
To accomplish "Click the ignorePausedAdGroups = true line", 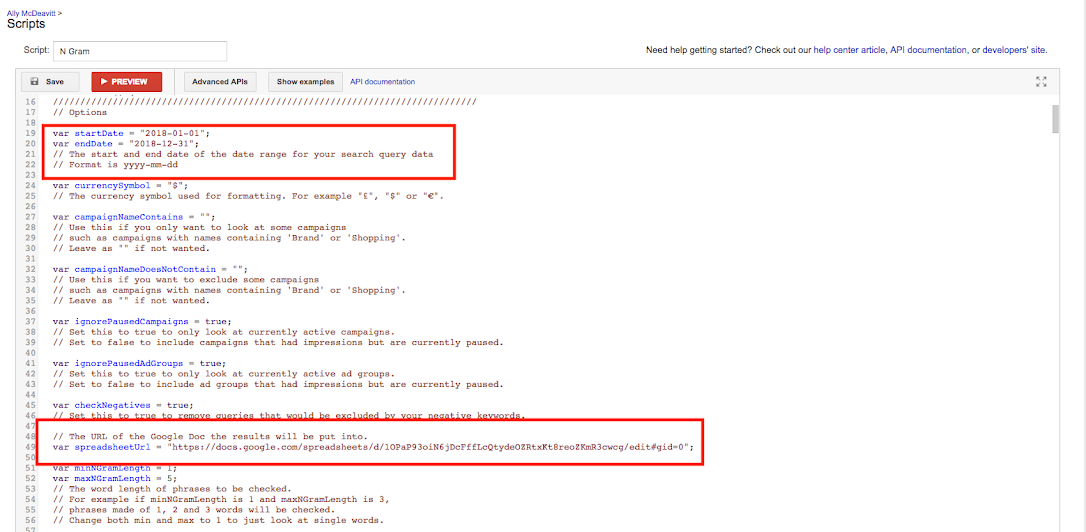I will (139, 363).
